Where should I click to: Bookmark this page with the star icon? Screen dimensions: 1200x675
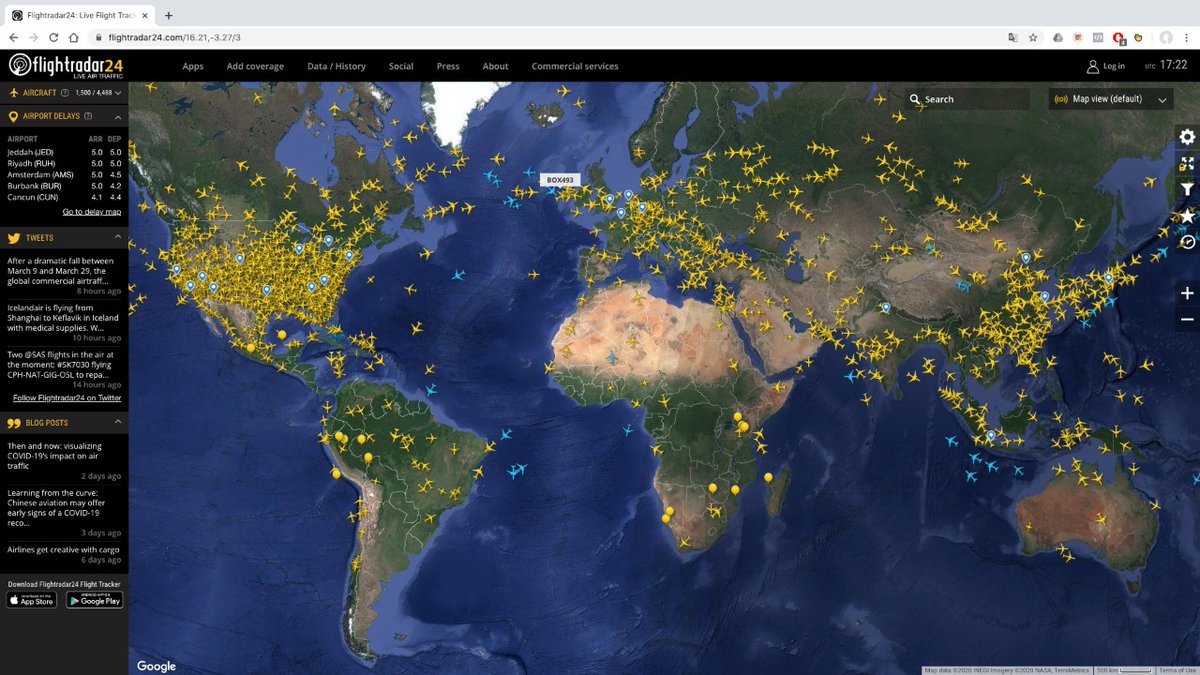[1033, 37]
